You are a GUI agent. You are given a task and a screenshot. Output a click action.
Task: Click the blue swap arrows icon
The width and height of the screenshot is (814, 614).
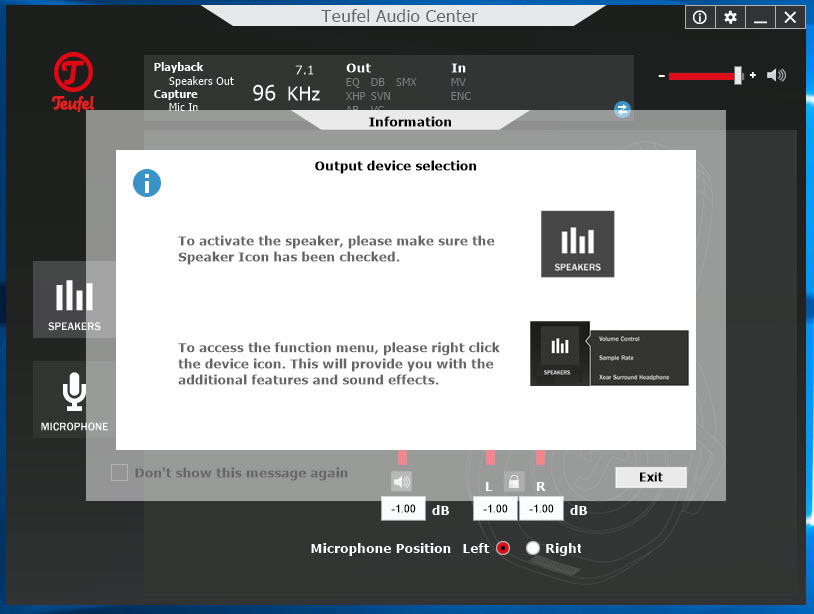point(622,110)
